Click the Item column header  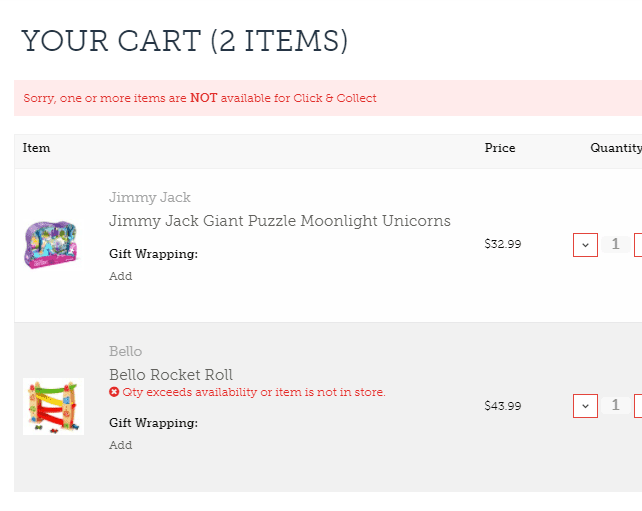pos(36,148)
